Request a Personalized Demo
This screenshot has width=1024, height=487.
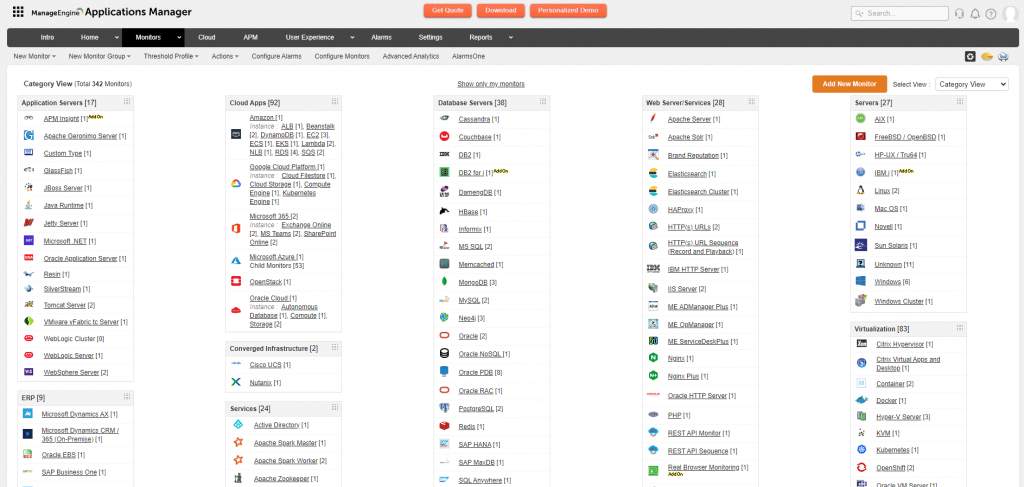[x=568, y=10]
